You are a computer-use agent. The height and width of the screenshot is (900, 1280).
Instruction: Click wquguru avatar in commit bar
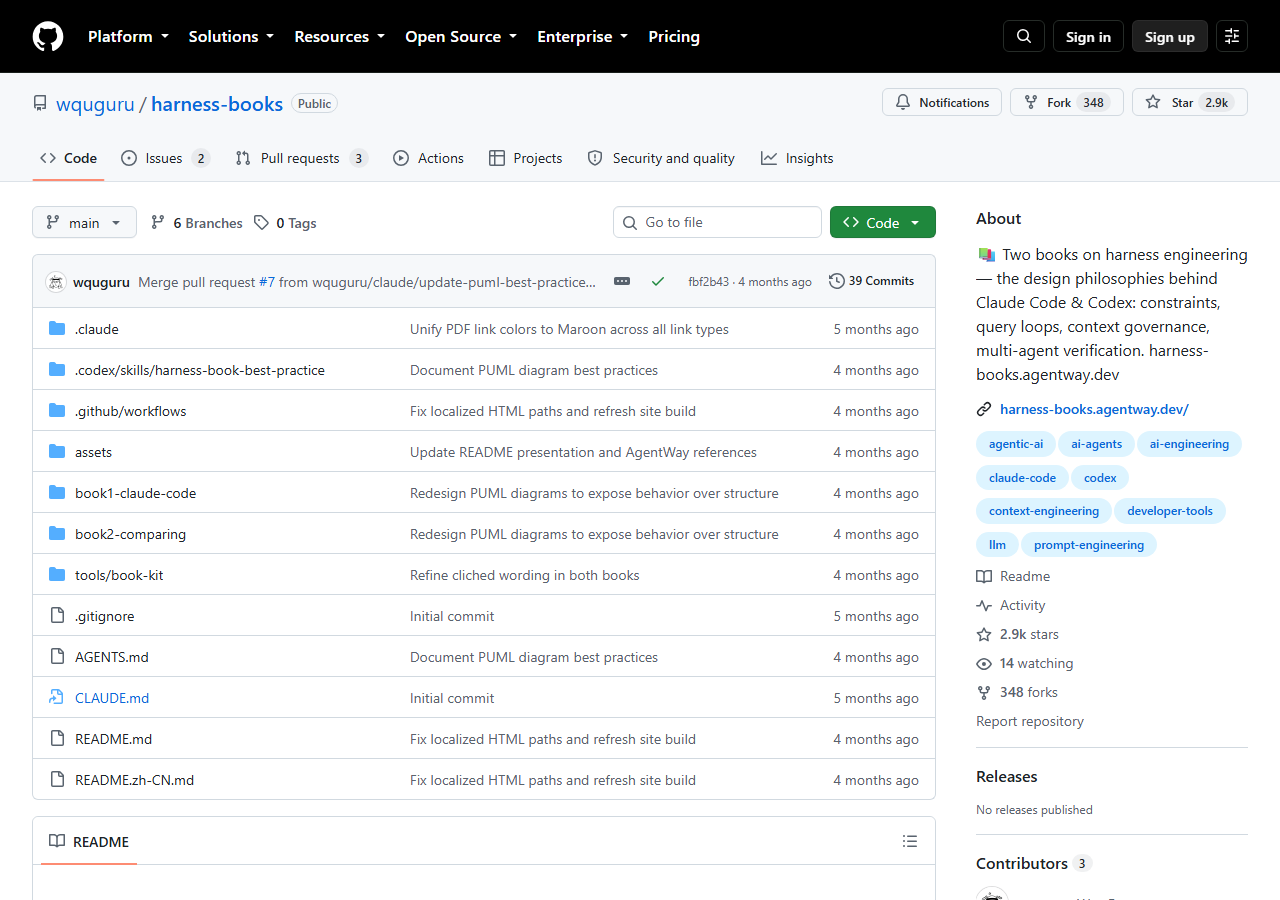(56, 282)
